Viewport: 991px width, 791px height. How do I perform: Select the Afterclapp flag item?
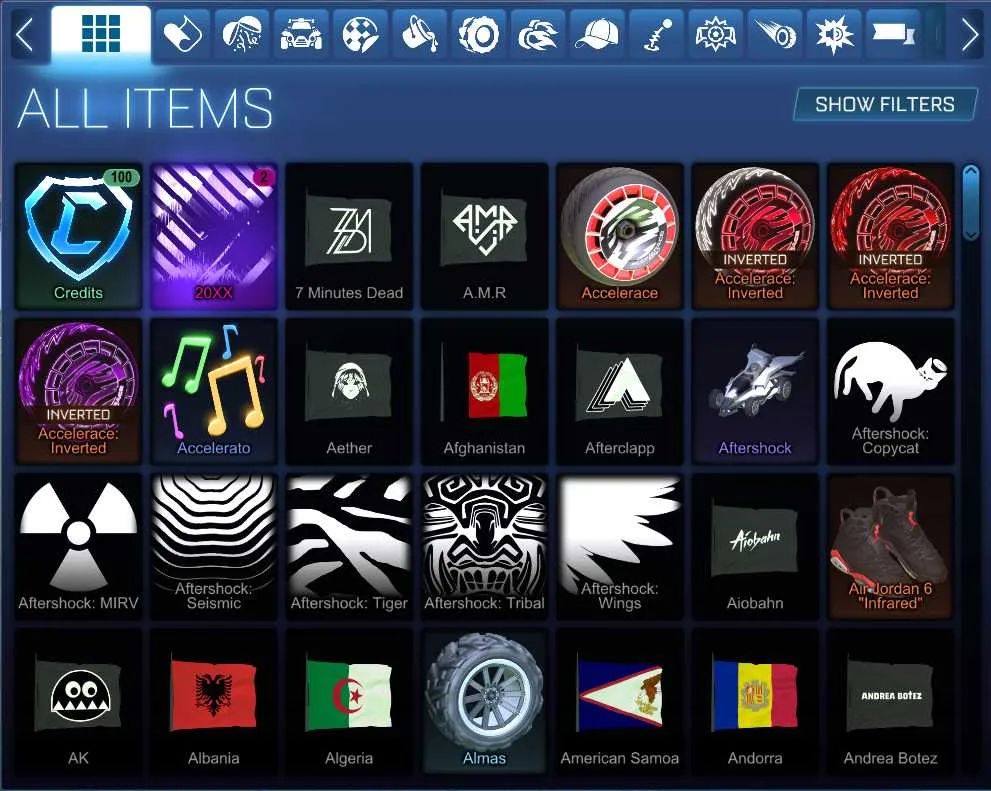point(619,391)
